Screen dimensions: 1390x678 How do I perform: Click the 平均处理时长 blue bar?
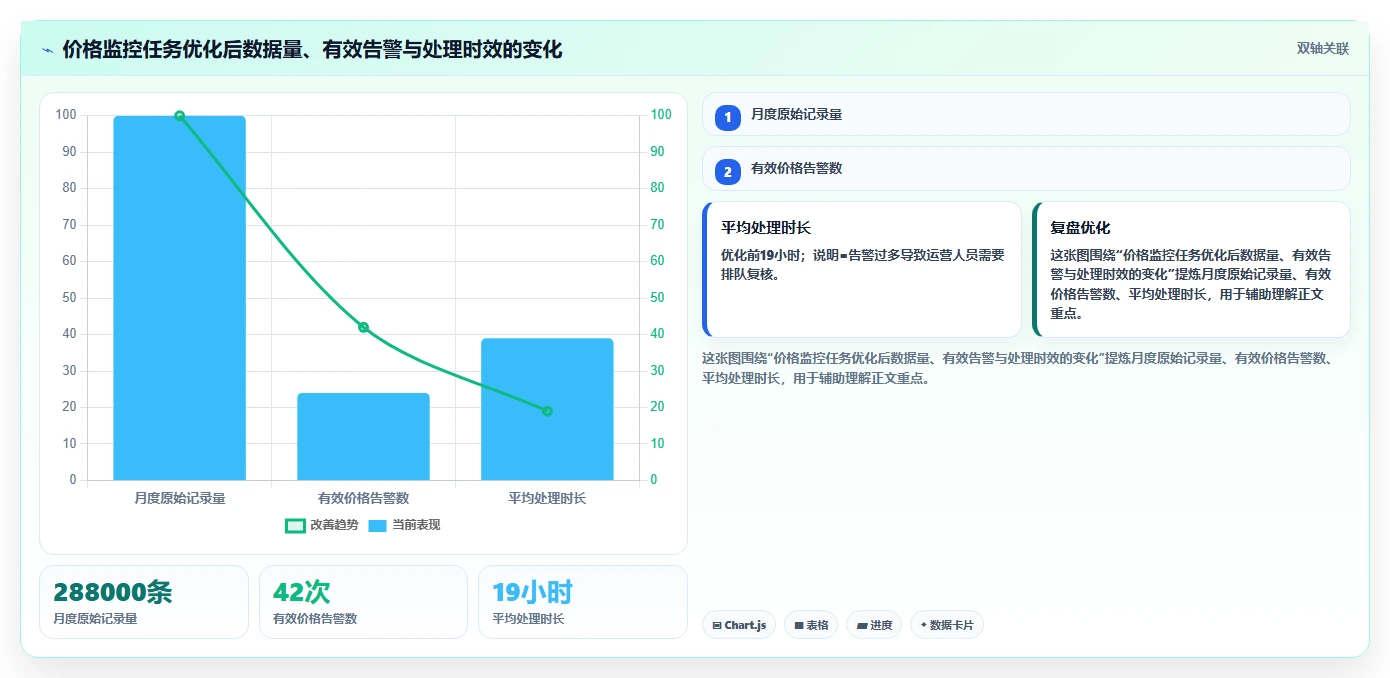[547, 409]
